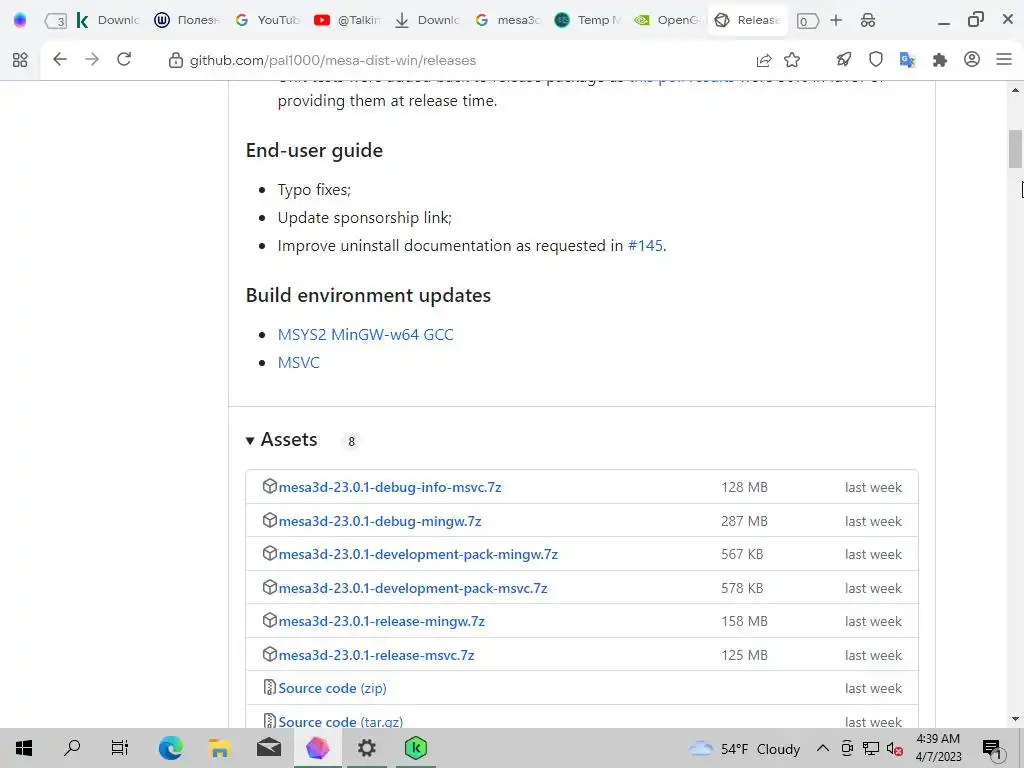Switch to the Полезн tab
Viewport: 1024px width, 768px height.
187,20
